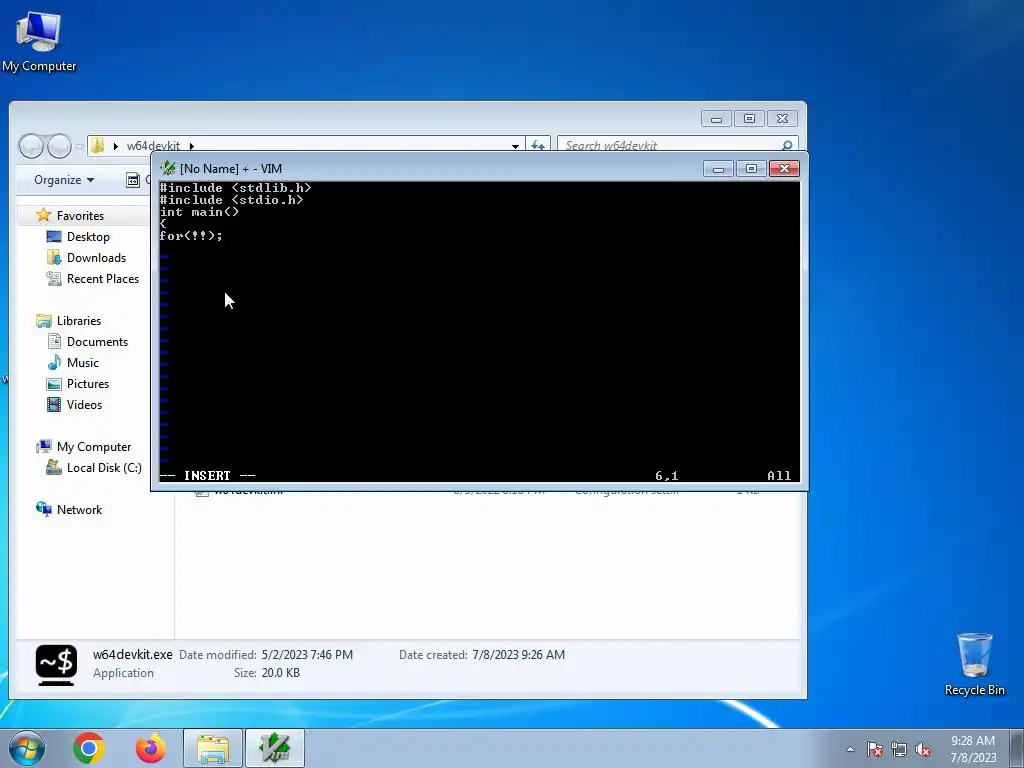Select Network in navigation pane
The image size is (1024, 768).
tap(79, 509)
